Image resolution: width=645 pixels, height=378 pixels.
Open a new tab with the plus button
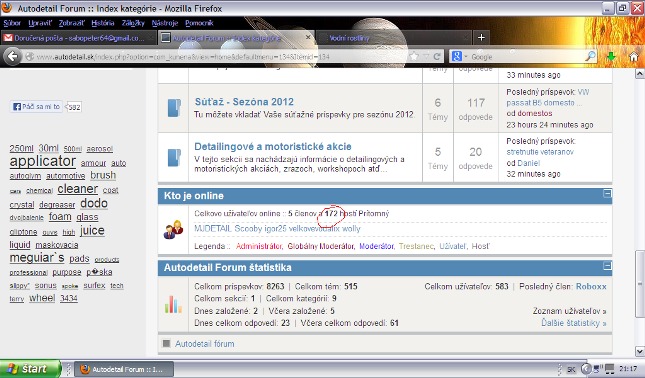(481, 38)
